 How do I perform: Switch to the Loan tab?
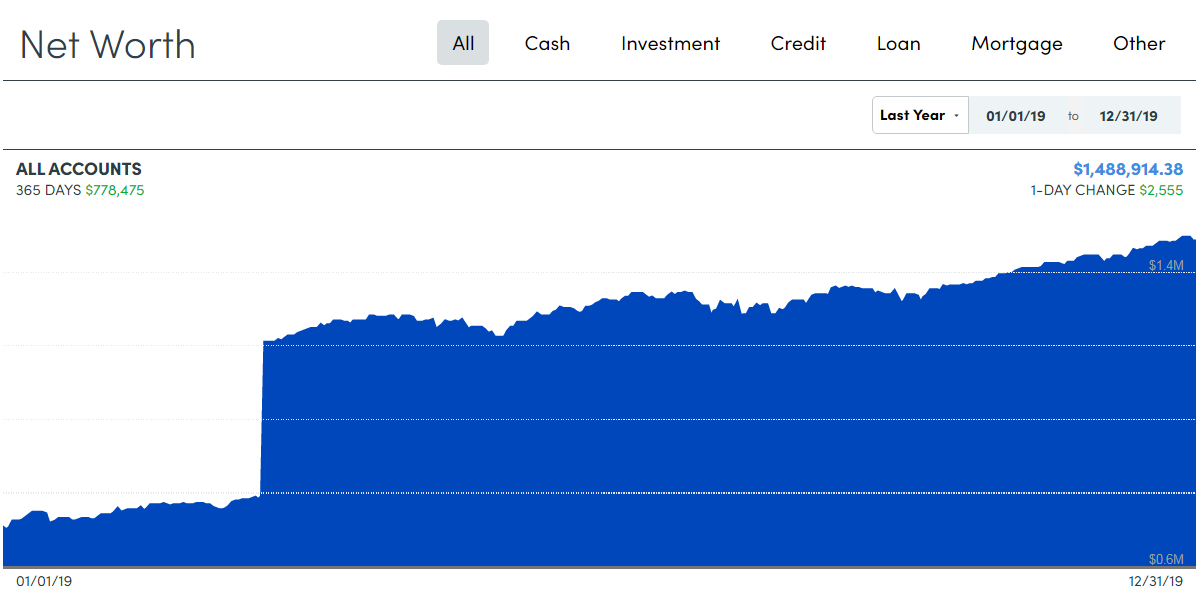(x=898, y=43)
